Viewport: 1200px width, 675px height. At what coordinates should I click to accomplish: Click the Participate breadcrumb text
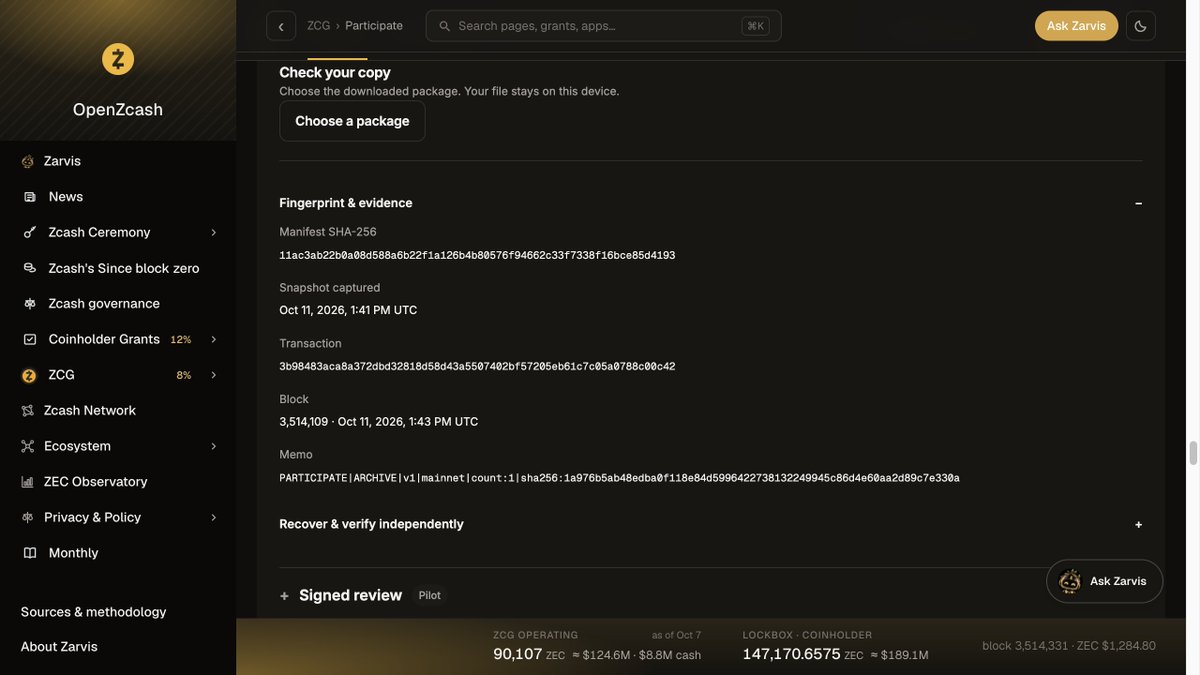tap(374, 26)
